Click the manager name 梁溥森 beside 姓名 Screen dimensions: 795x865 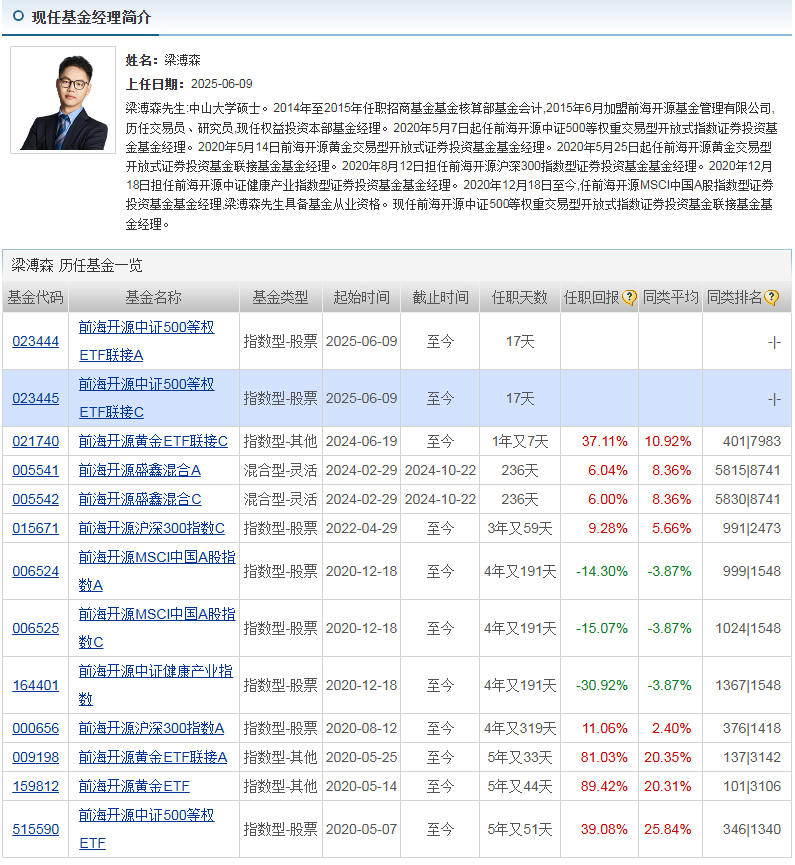pos(183,60)
